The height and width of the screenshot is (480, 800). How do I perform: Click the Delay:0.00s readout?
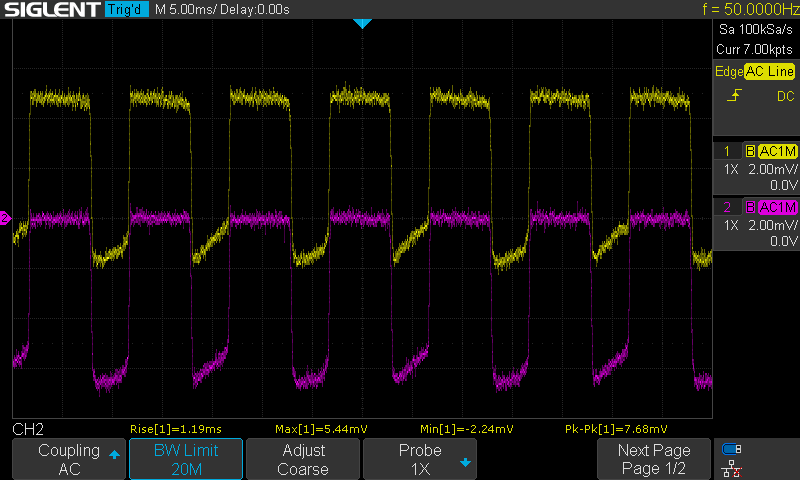(x=255, y=10)
